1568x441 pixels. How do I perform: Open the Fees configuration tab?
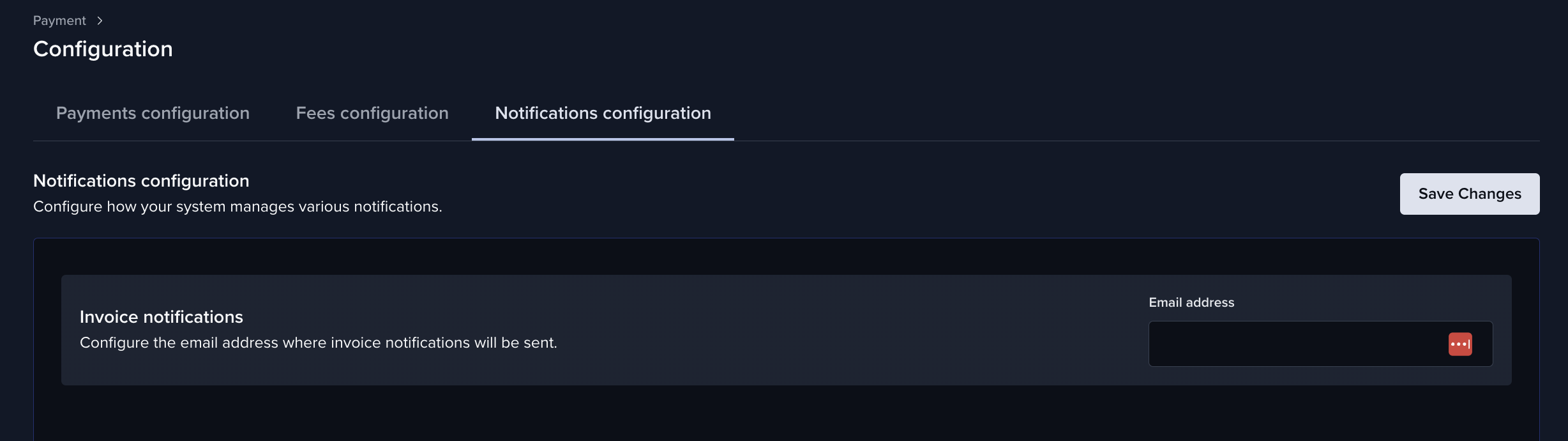coord(372,113)
